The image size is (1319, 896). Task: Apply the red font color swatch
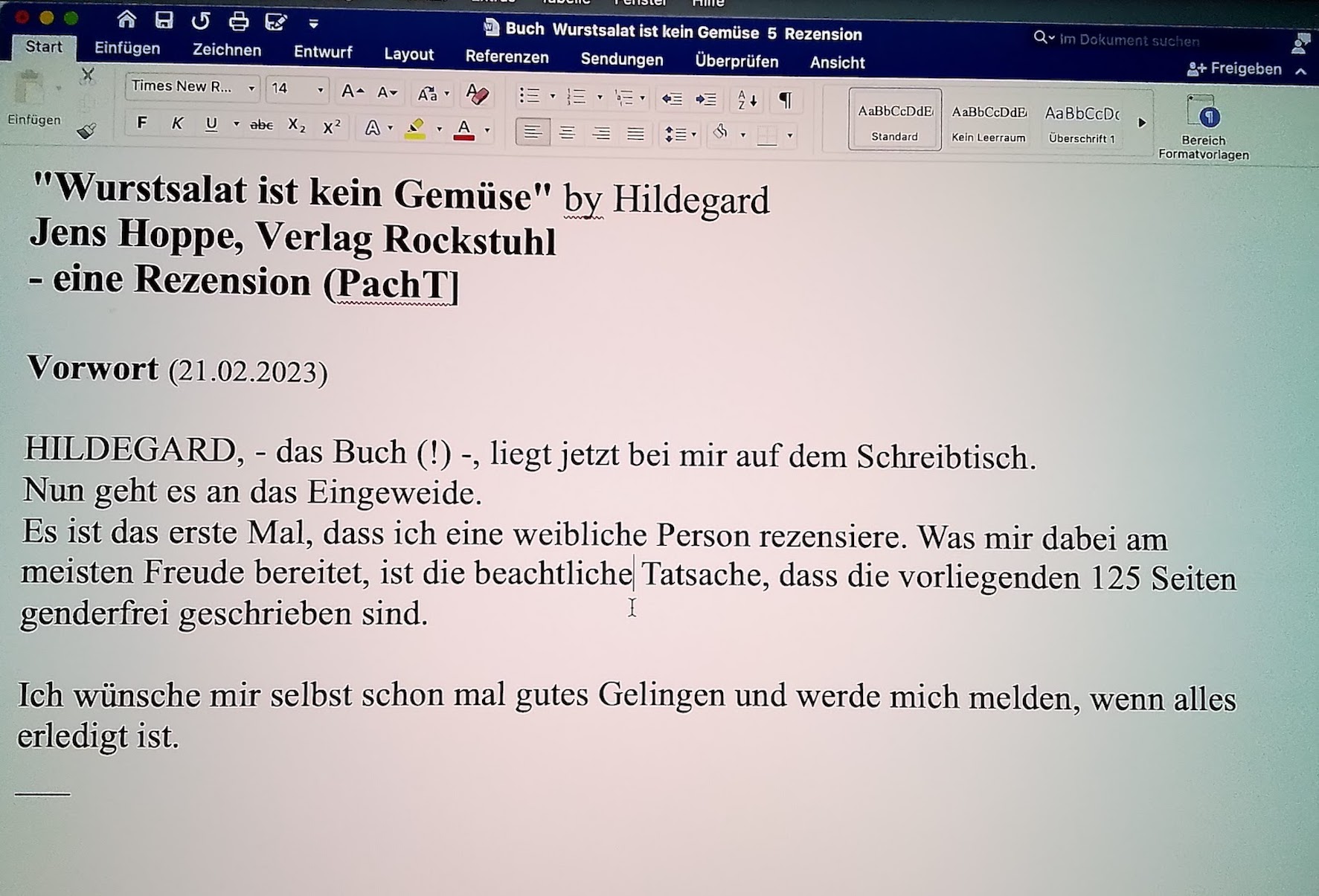(463, 129)
